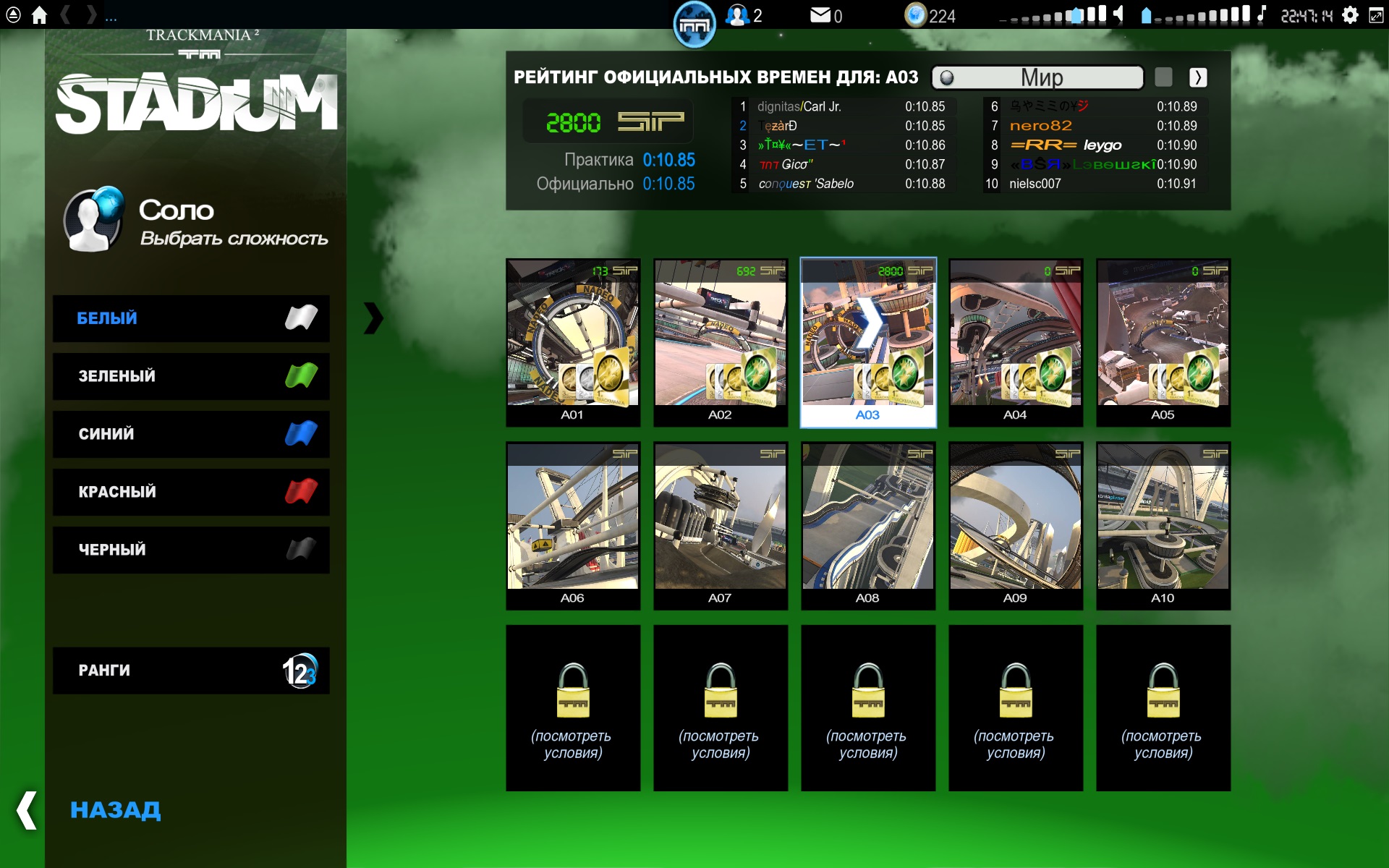Image resolution: width=1389 pixels, height=868 pixels.
Task: Click the black flag icon
Action: [x=301, y=549]
